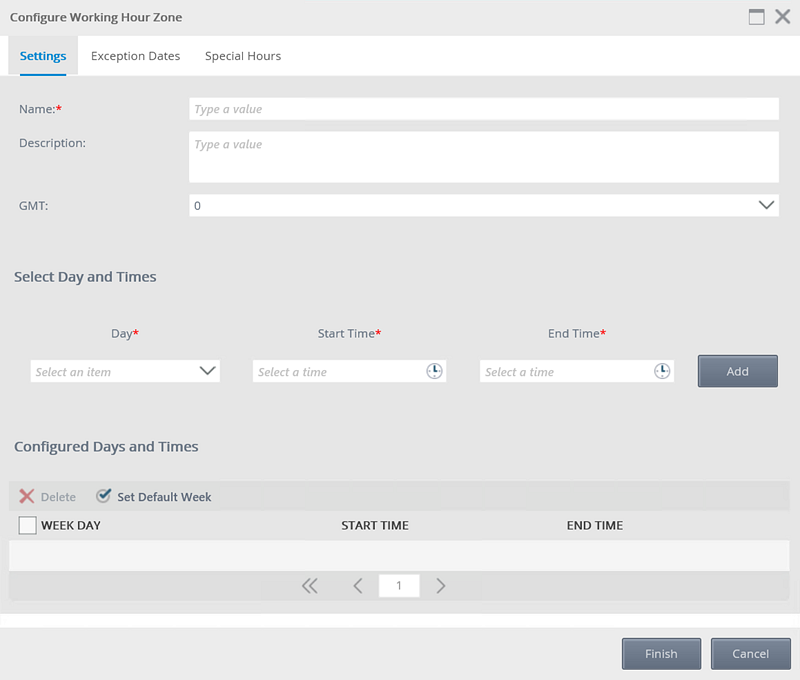Switch to the Special Hours tab

[x=243, y=56]
